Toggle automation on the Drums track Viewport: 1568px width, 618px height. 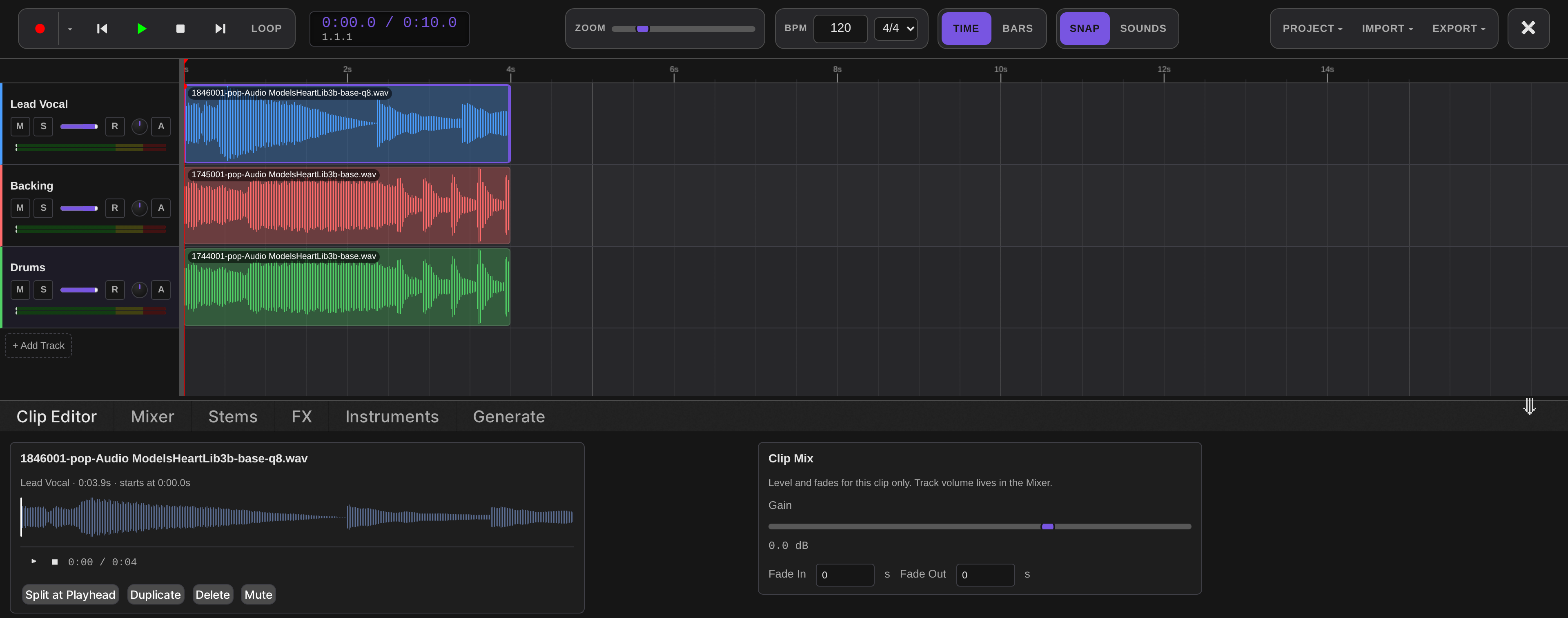161,289
